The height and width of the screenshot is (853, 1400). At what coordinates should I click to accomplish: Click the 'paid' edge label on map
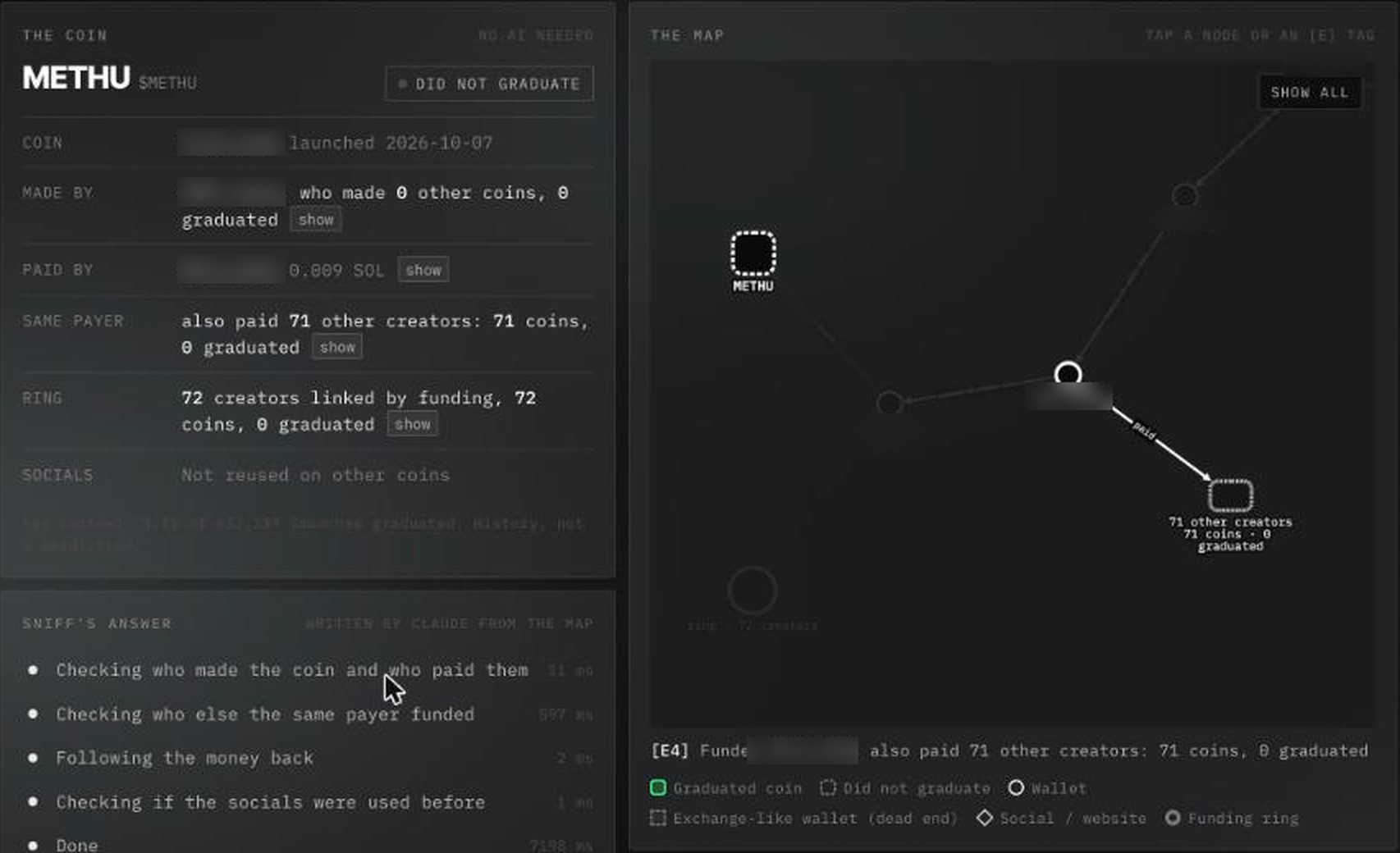tap(1144, 430)
